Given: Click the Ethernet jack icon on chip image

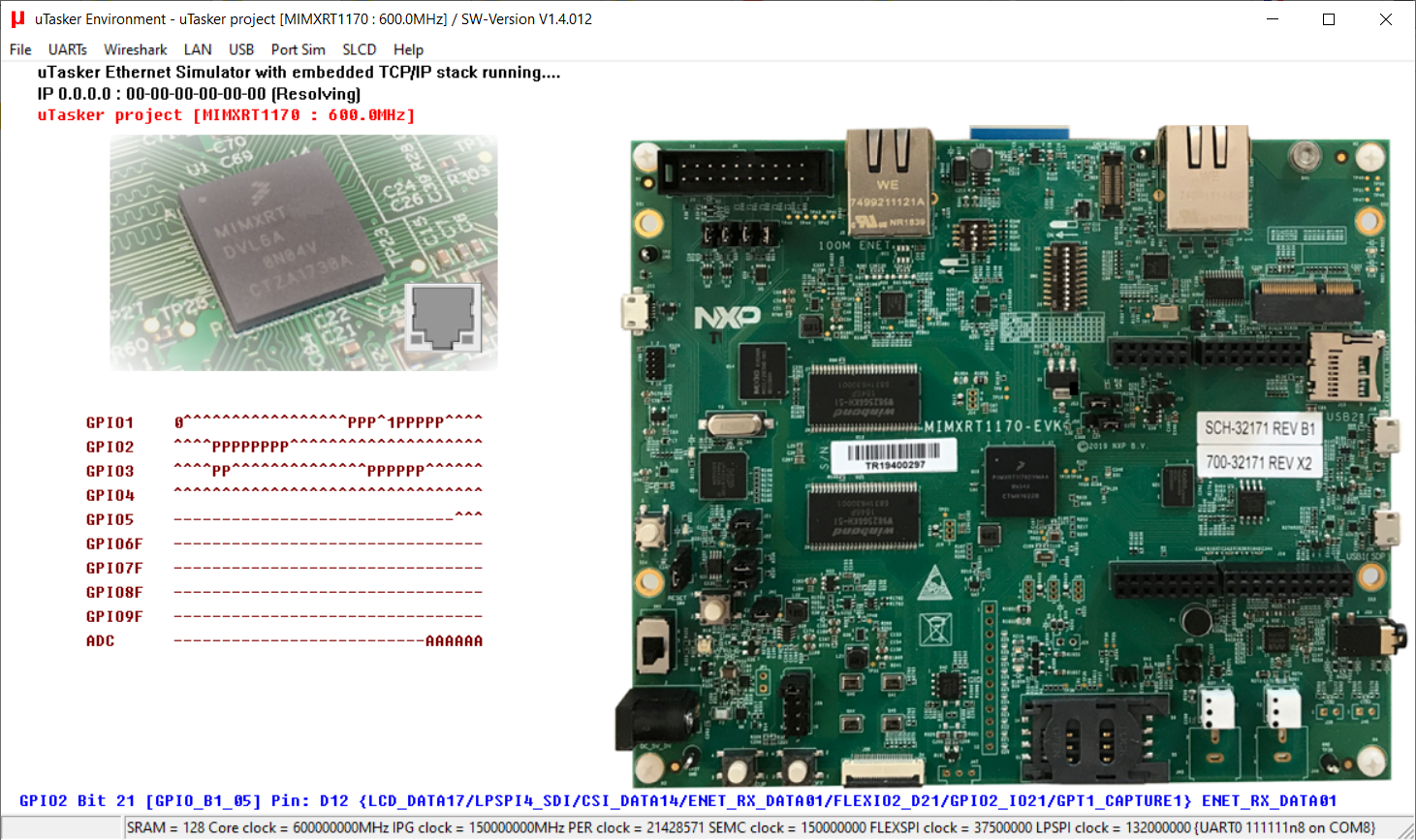Looking at the screenshot, I should coord(443,318).
